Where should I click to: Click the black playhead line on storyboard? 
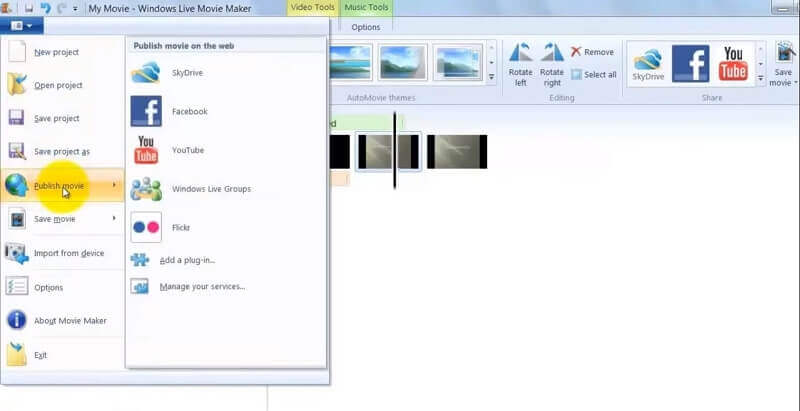point(394,150)
